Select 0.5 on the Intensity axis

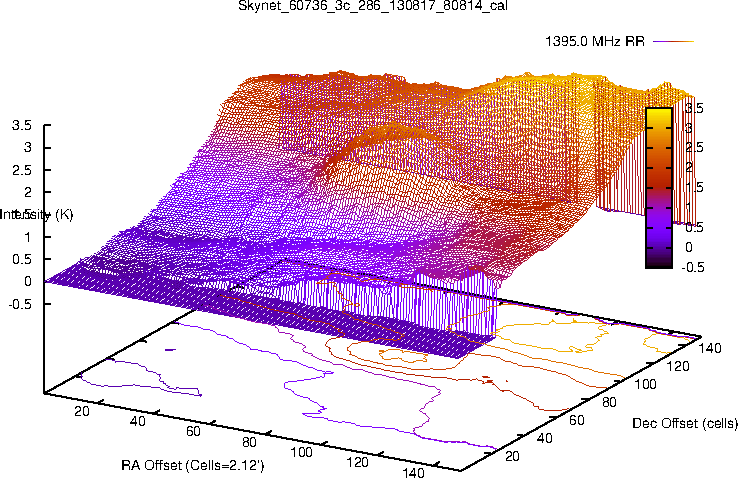pos(22,259)
